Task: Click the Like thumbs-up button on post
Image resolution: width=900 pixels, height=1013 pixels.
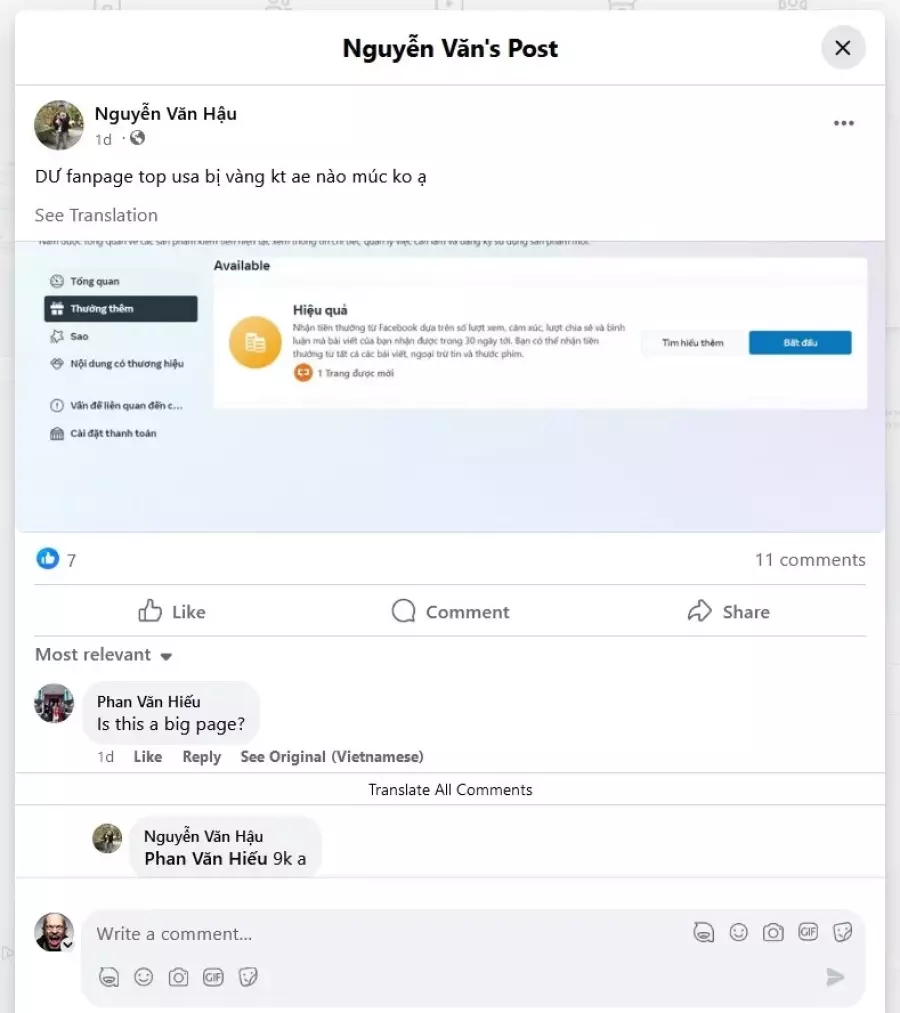Action: 172,611
